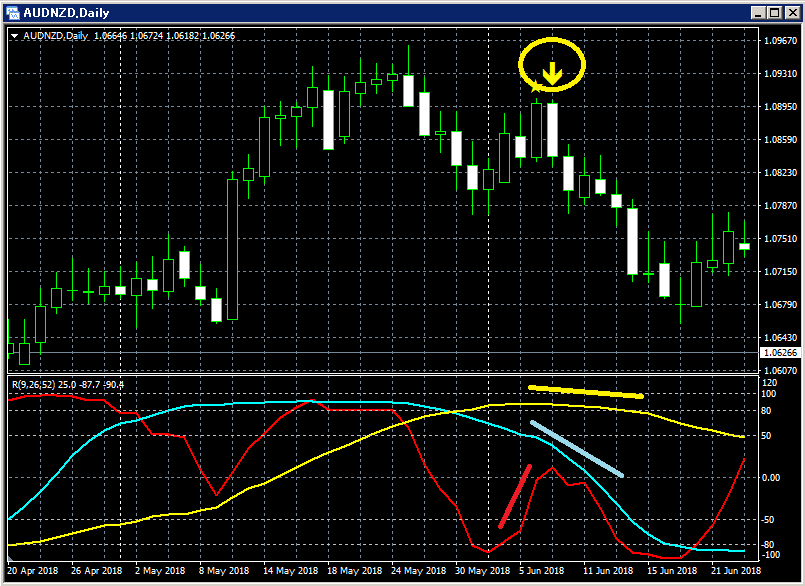The width and height of the screenshot is (805, 586).
Task: Maximize the AUDNZD chart window
Action: pyautogui.click(x=775, y=13)
